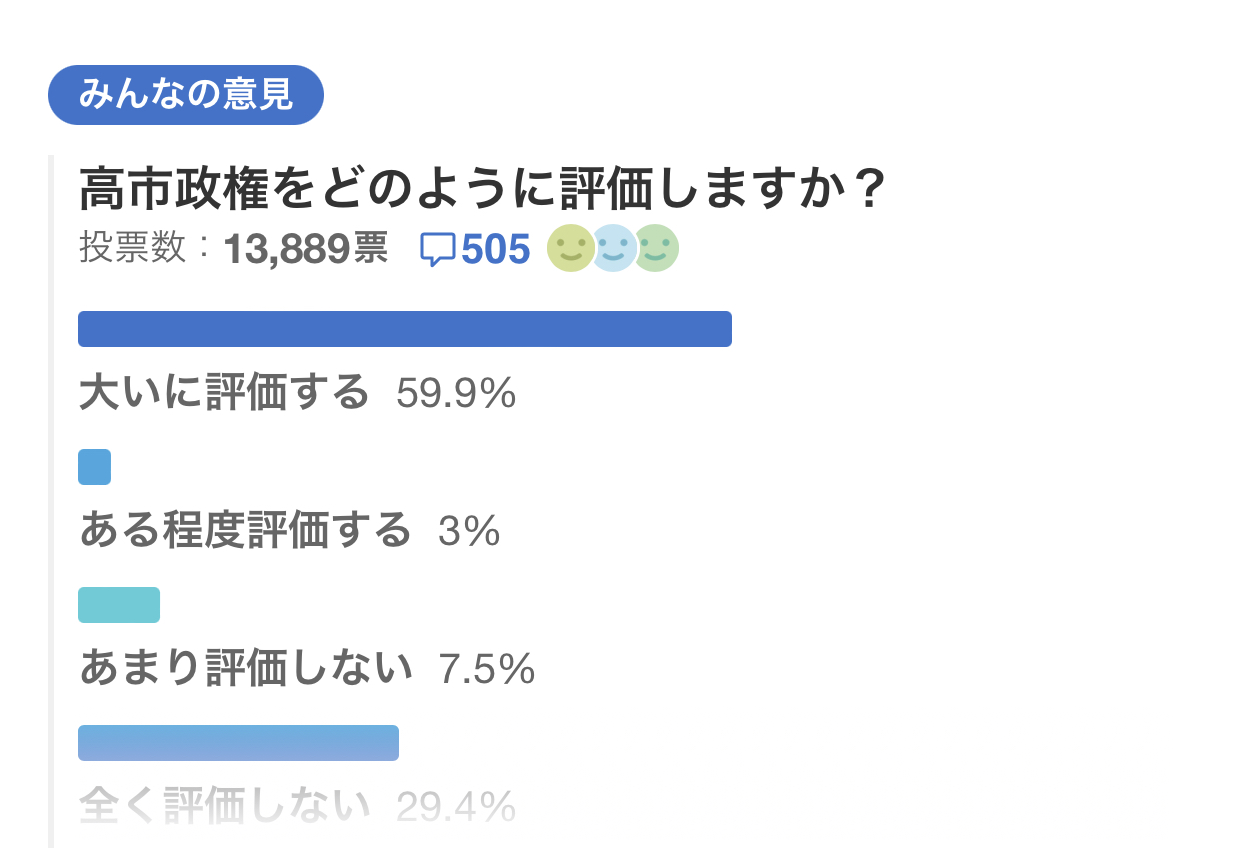Click the 3% percentage value
This screenshot has width=1242, height=848.
click(469, 533)
